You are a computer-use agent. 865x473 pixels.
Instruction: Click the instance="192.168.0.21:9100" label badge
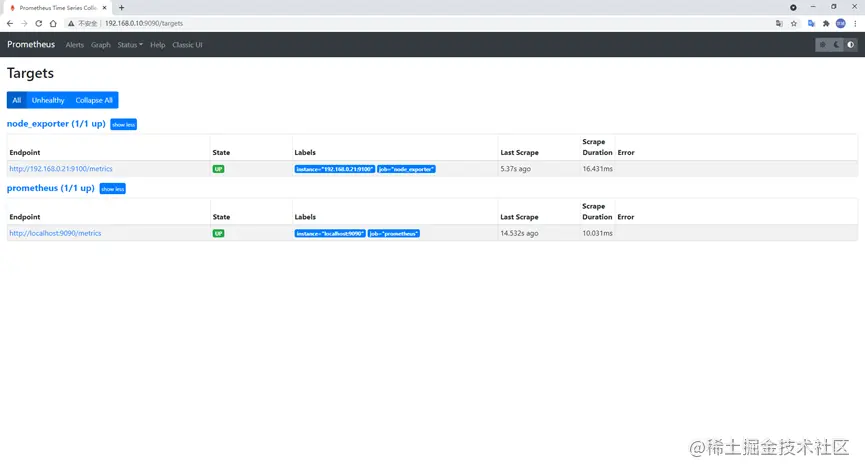pos(334,169)
